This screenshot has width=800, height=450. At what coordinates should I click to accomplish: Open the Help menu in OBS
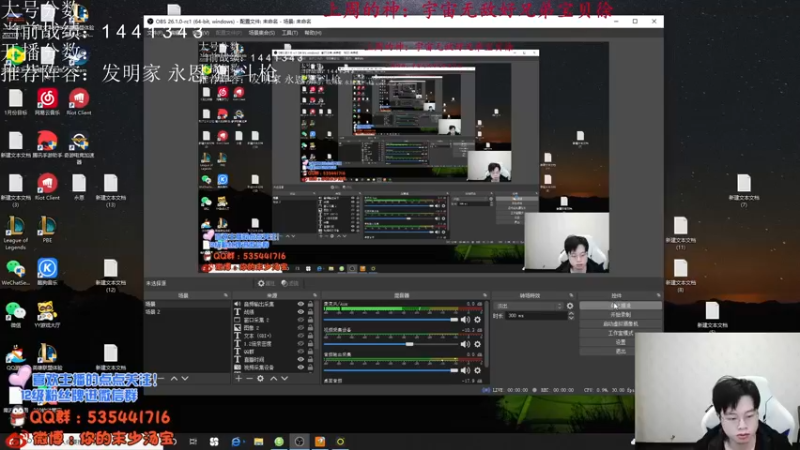(313, 33)
